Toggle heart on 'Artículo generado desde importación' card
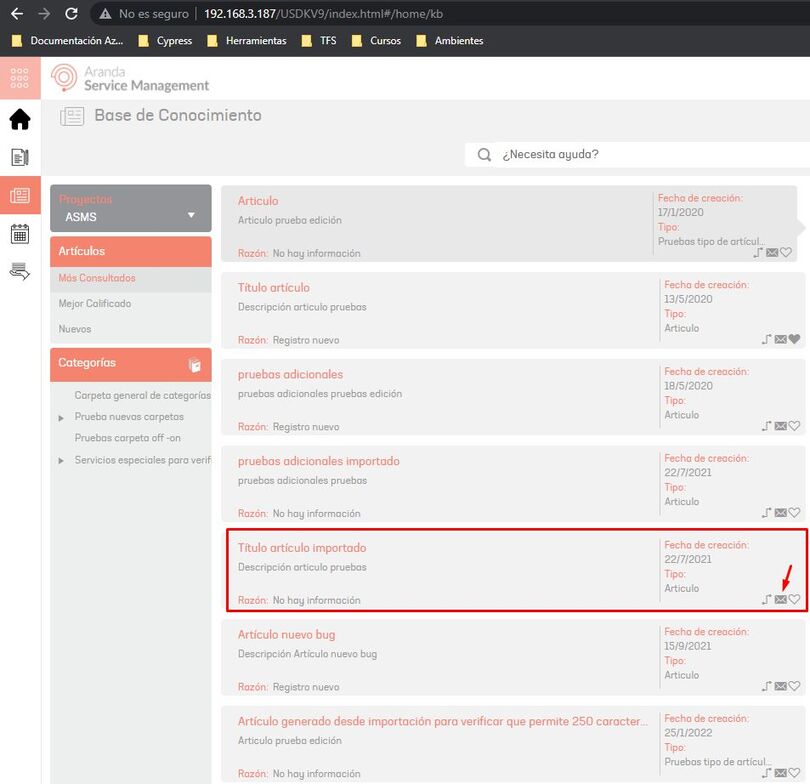This screenshot has width=810, height=784. [795, 773]
